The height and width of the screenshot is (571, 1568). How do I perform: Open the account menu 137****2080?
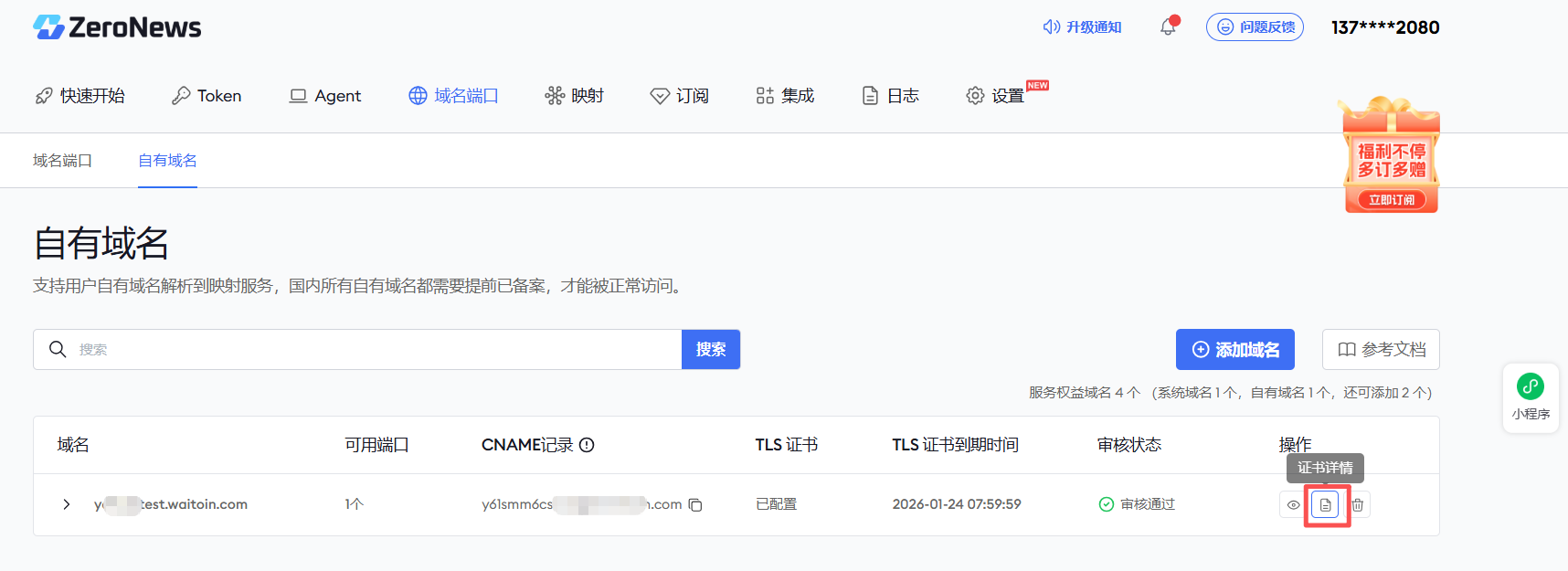pyautogui.click(x=1384, y=27)
